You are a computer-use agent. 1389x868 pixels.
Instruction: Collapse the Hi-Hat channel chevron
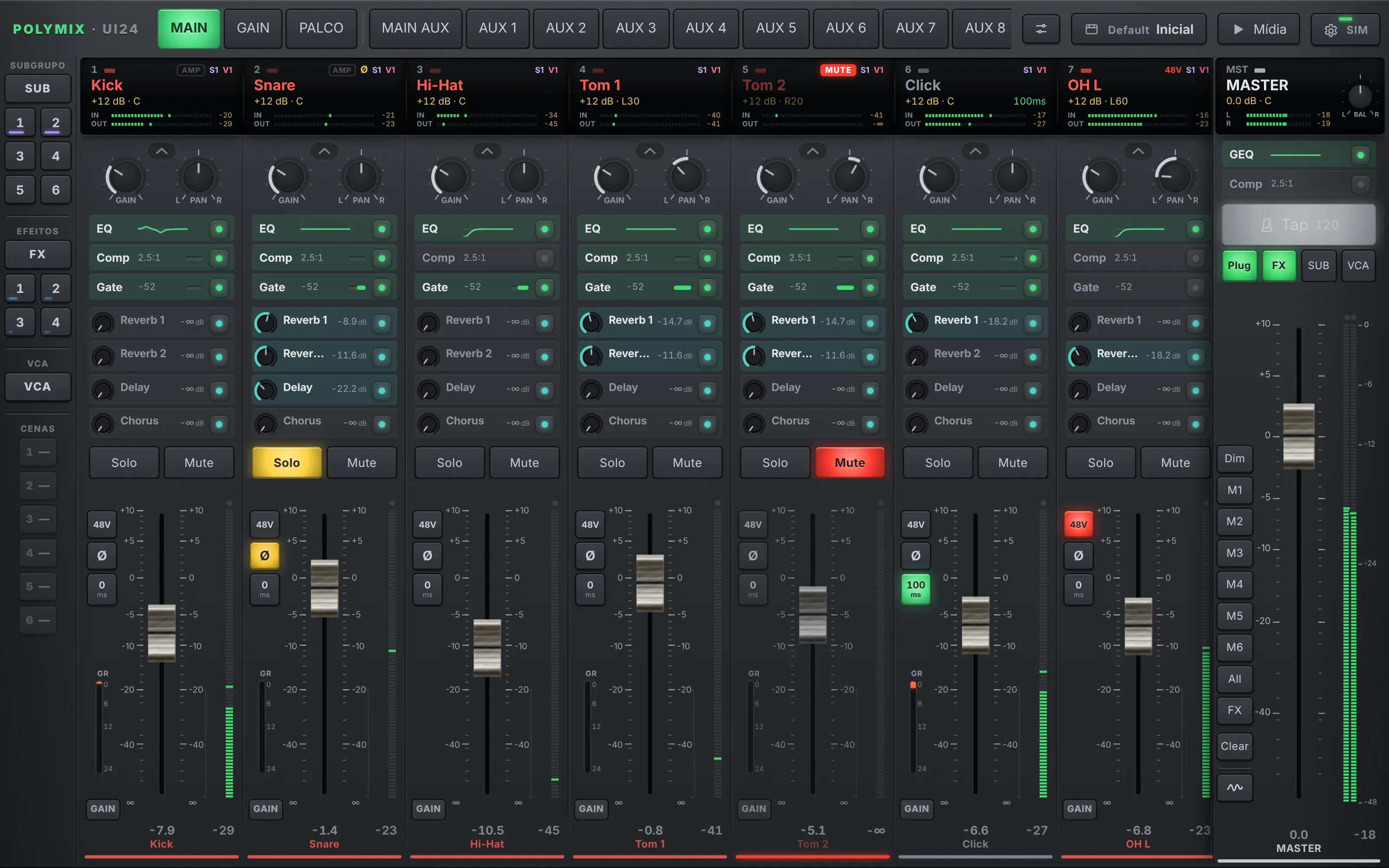click(x=487, y=151)
